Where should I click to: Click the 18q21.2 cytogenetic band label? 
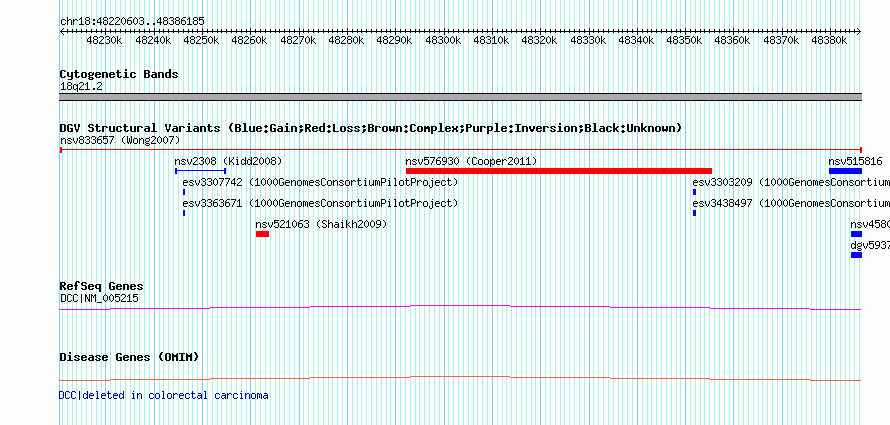(x=81, y=87)
